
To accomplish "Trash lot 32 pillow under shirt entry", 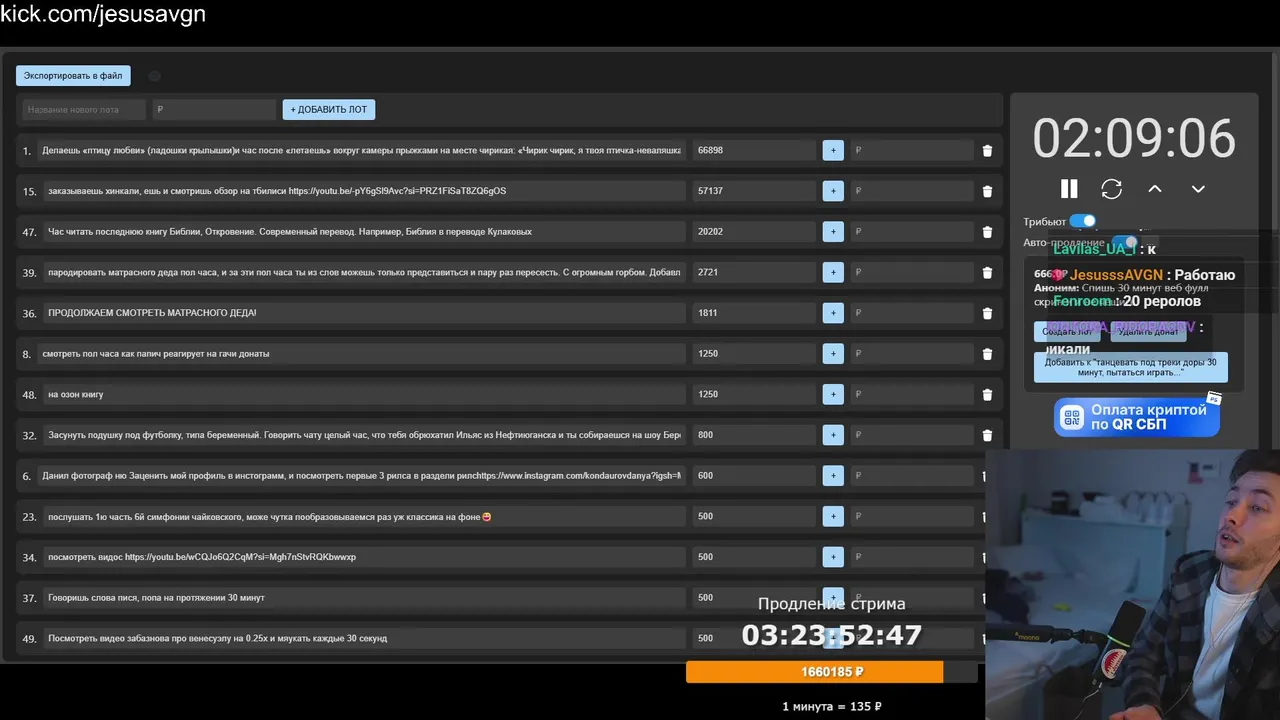I will 988,435.
